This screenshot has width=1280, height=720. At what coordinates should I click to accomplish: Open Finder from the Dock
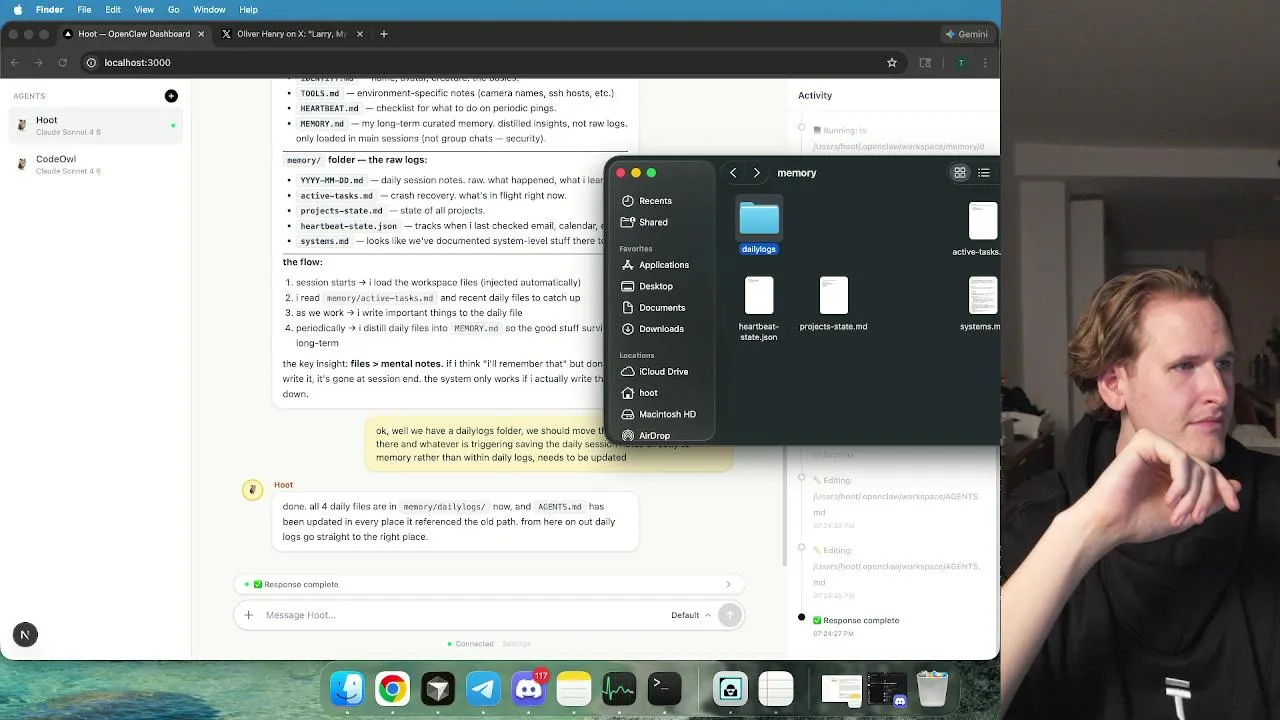tap(347, 689)
